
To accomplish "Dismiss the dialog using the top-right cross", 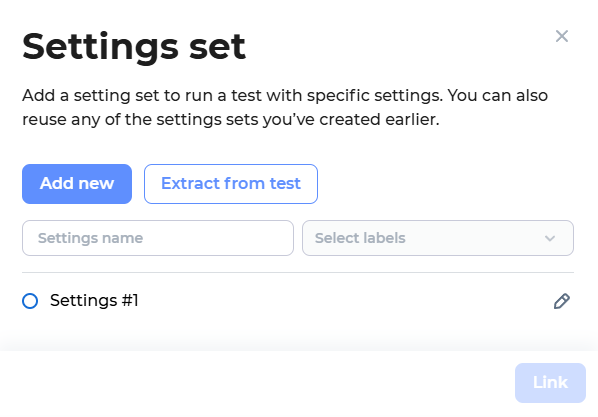I will click(562, 36).
